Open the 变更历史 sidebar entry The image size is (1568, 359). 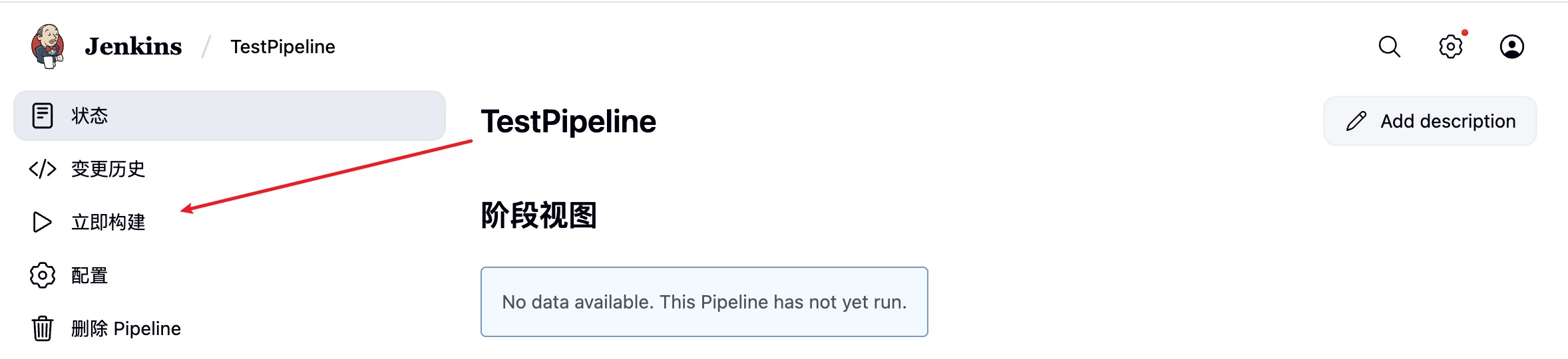tap(108, 169)
